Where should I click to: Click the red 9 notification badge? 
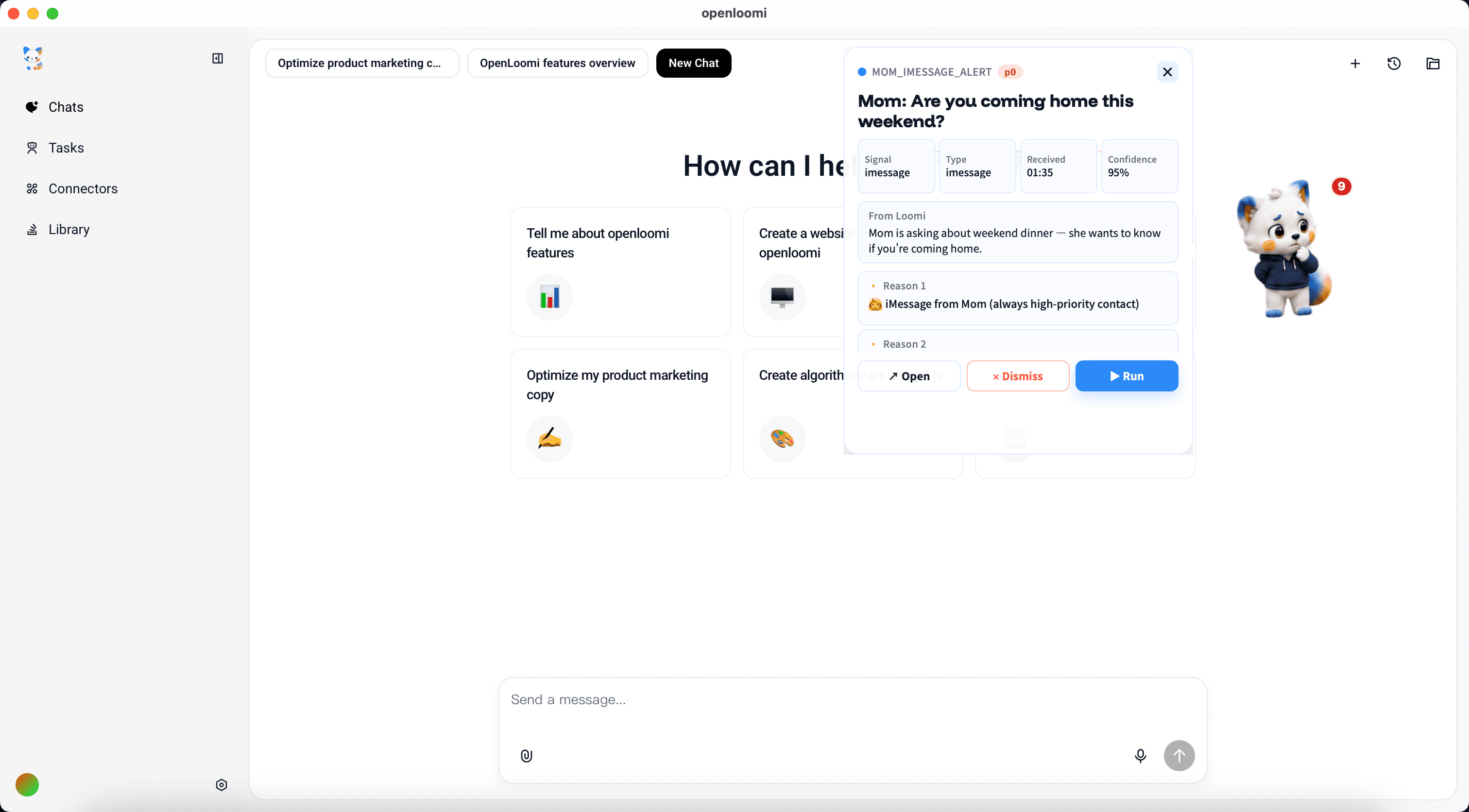click(x=1341, y=186)
